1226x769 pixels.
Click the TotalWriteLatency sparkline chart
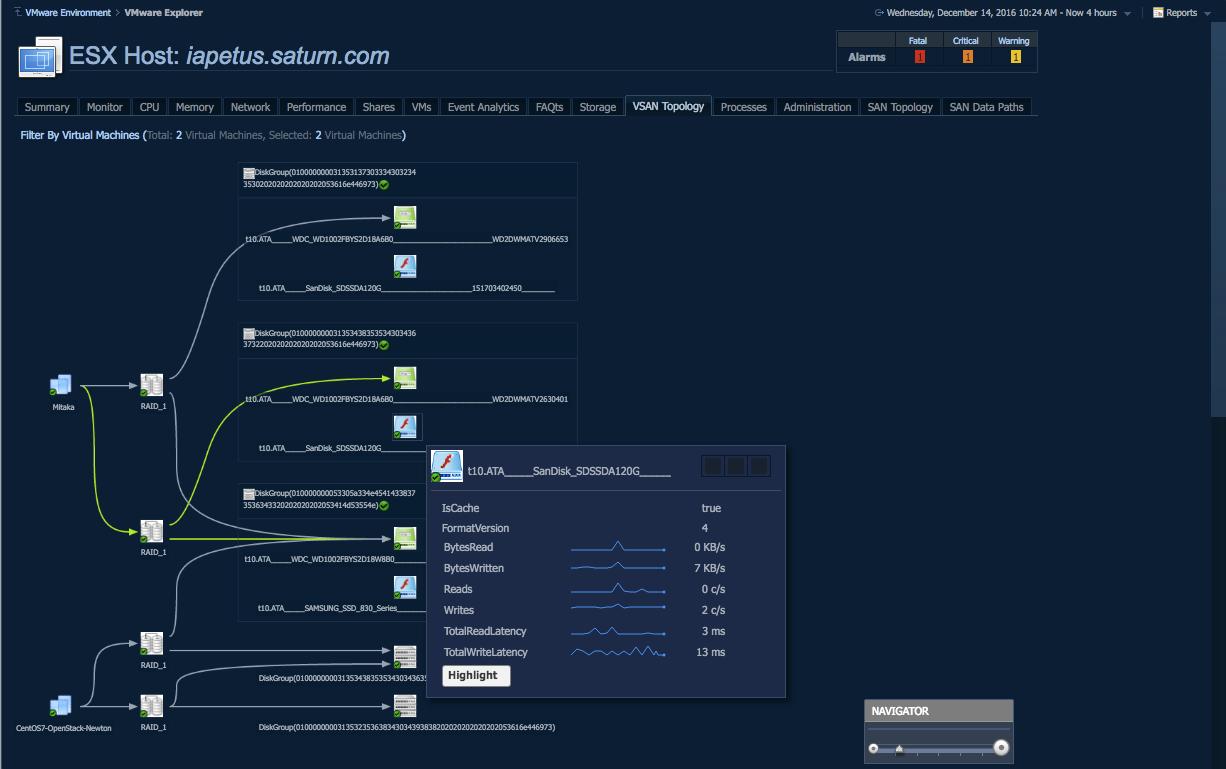point(618,652)
